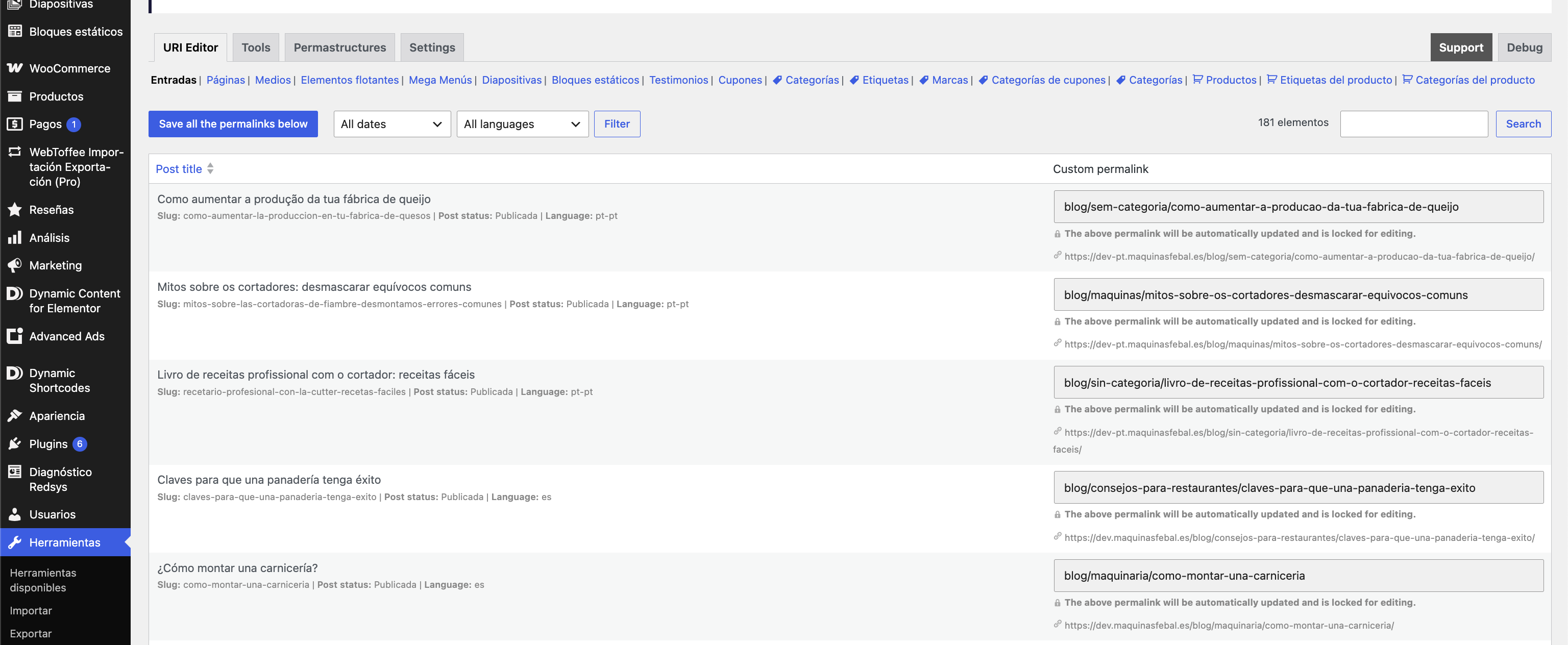Click the title 'Mitos sobre os cortadores: desmascarar equívocos comuns'

click(x=314, y=287)
